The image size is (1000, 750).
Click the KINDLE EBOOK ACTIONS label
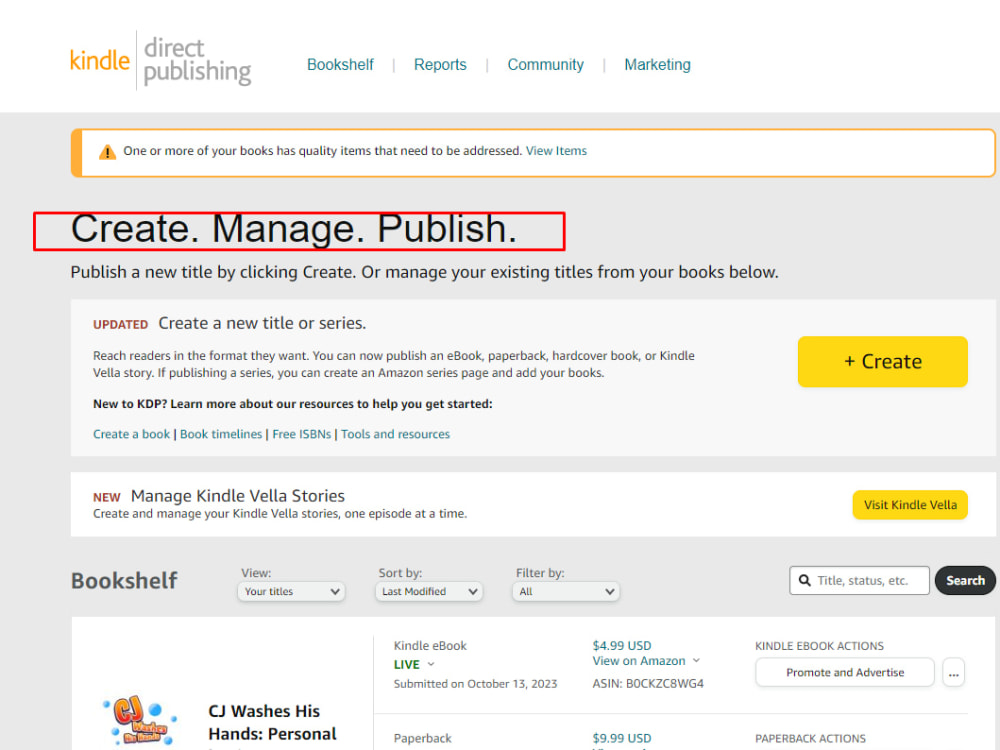820,646
